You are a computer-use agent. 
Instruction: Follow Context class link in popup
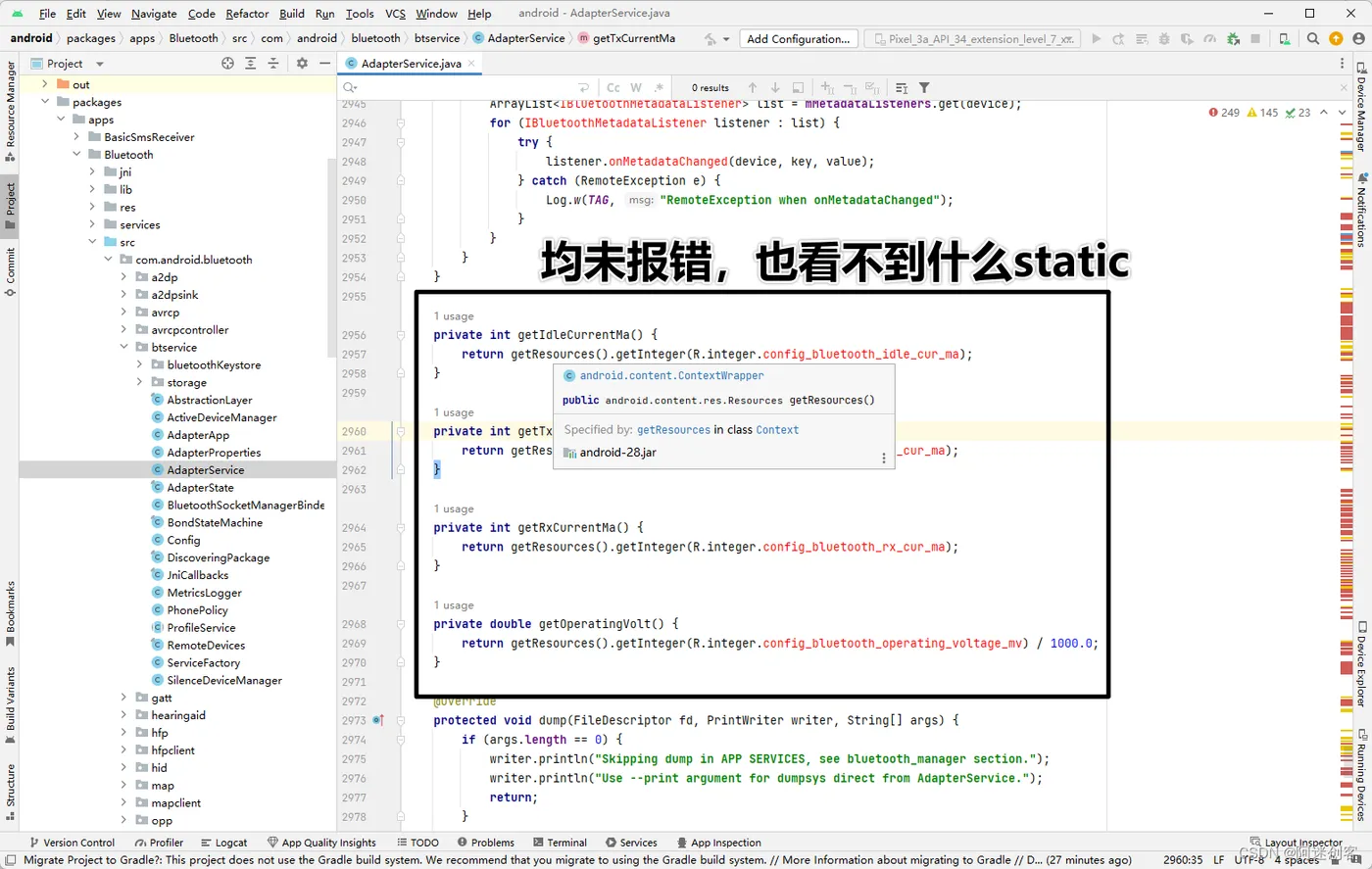point(777,430)
